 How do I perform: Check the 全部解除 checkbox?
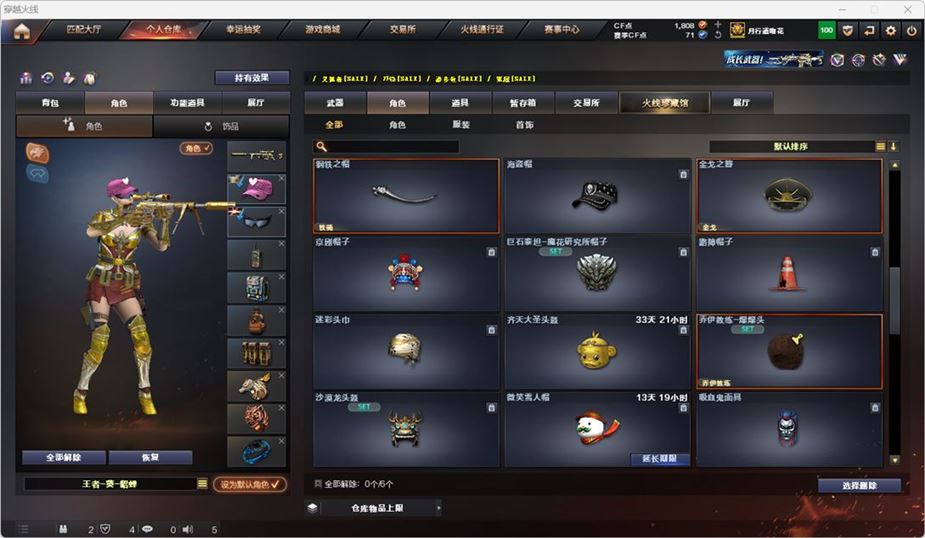coord(318,484)
